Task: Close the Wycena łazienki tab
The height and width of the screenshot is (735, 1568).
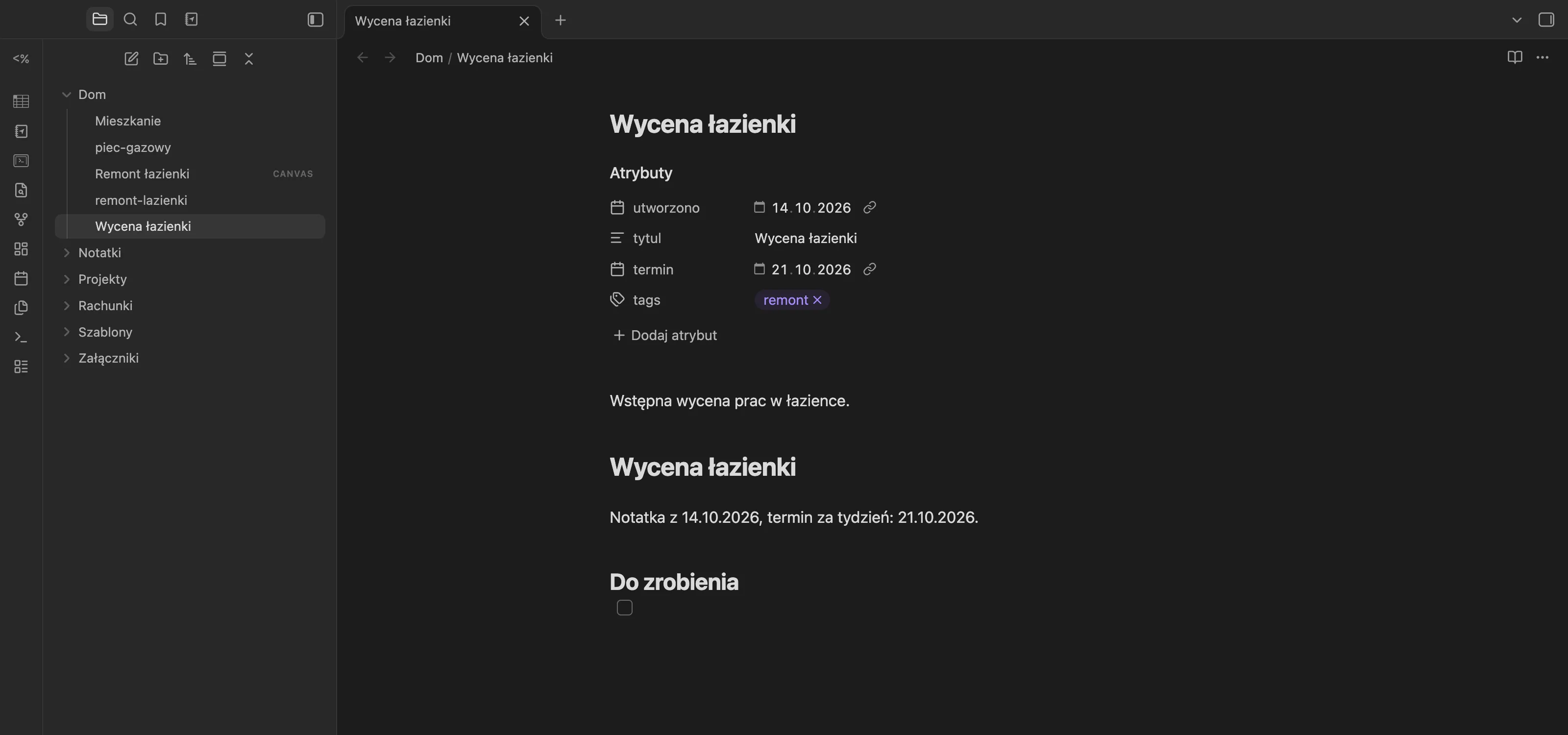Action: pyautogui.click(x=524, y=21)
